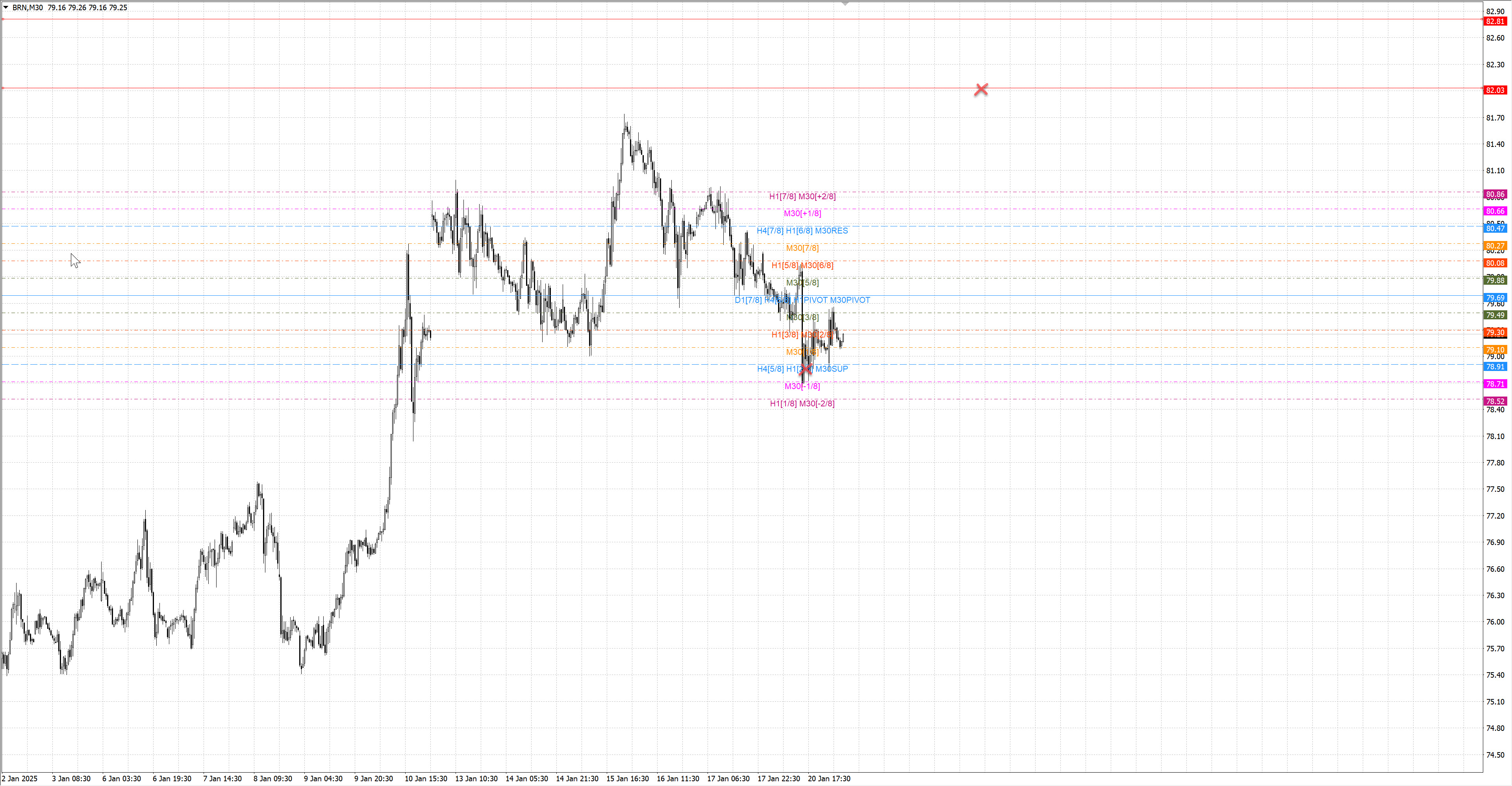This screenshot has width=1512, height=786.
Task: Click the 15 Jan 16:30 time axis label
Action: pyautogui.click(x=627, y=779)
